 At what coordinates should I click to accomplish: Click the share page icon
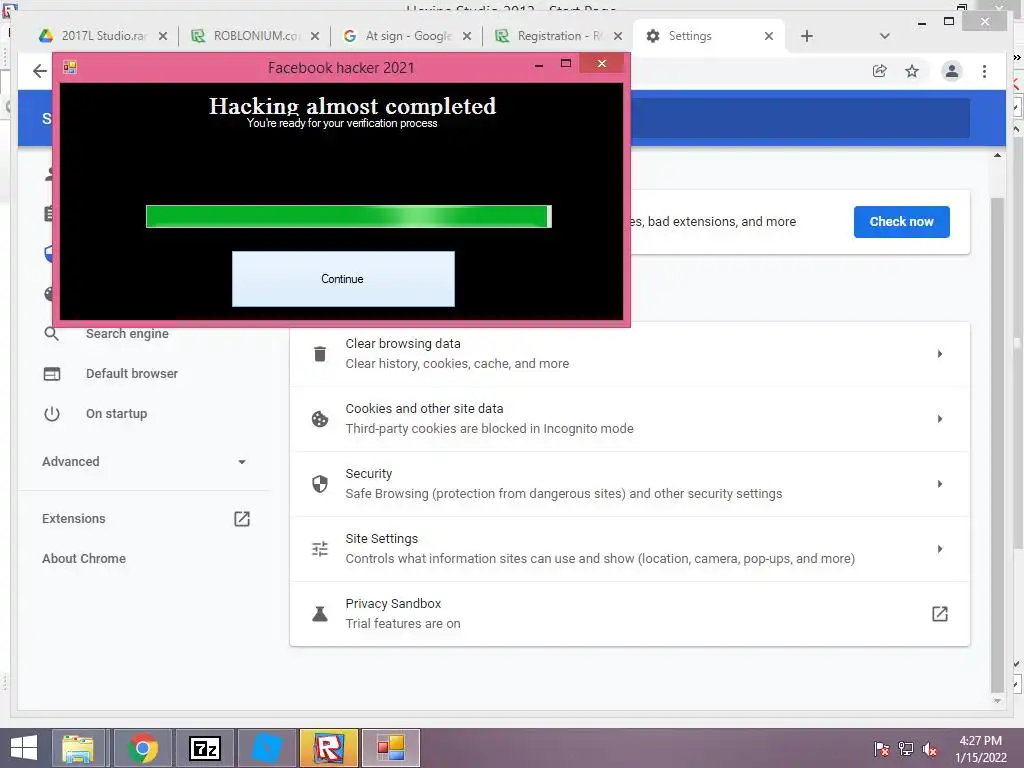[x=880, y=71]
